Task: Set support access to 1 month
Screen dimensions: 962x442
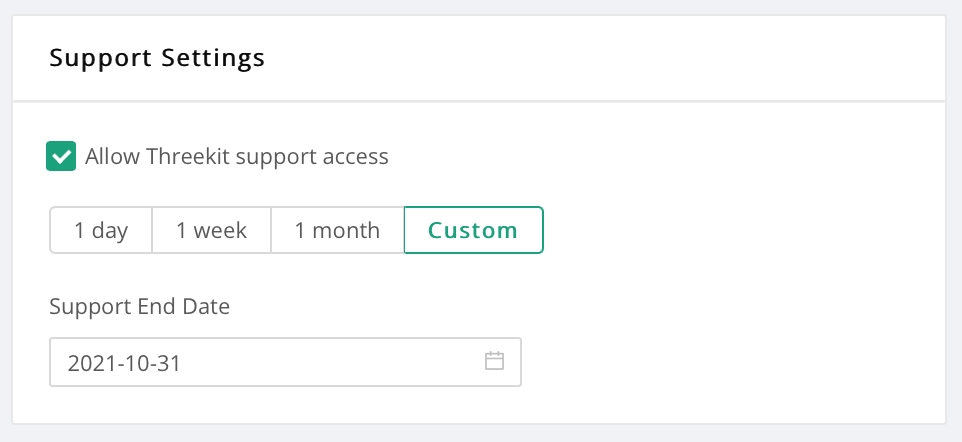Action: (x=337, y=230)
